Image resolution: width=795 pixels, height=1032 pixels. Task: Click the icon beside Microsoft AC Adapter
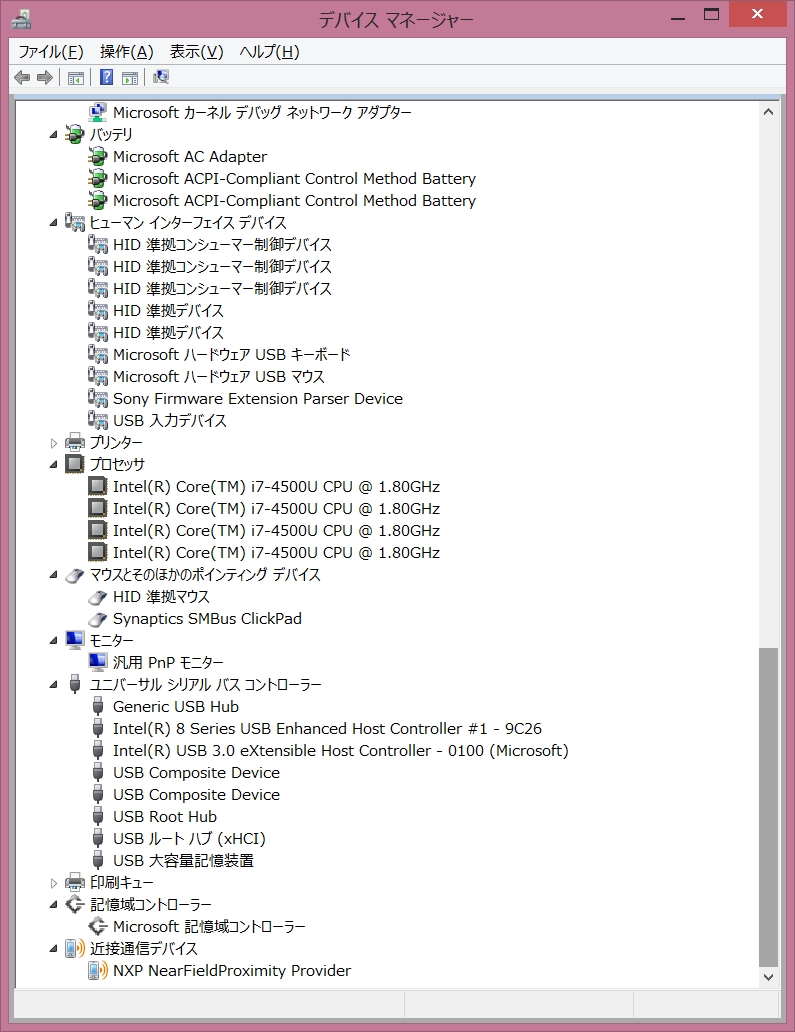click(x=97, y=157)
